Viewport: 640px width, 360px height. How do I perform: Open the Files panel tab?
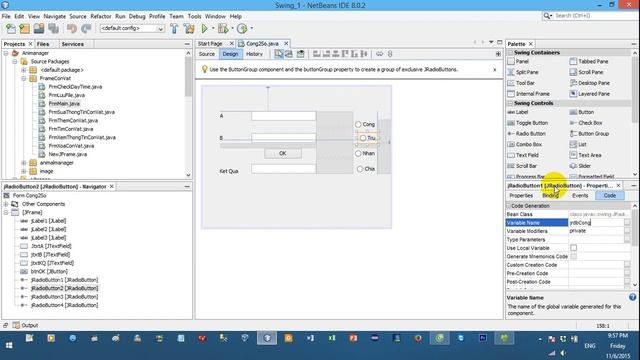coord(43,44)
